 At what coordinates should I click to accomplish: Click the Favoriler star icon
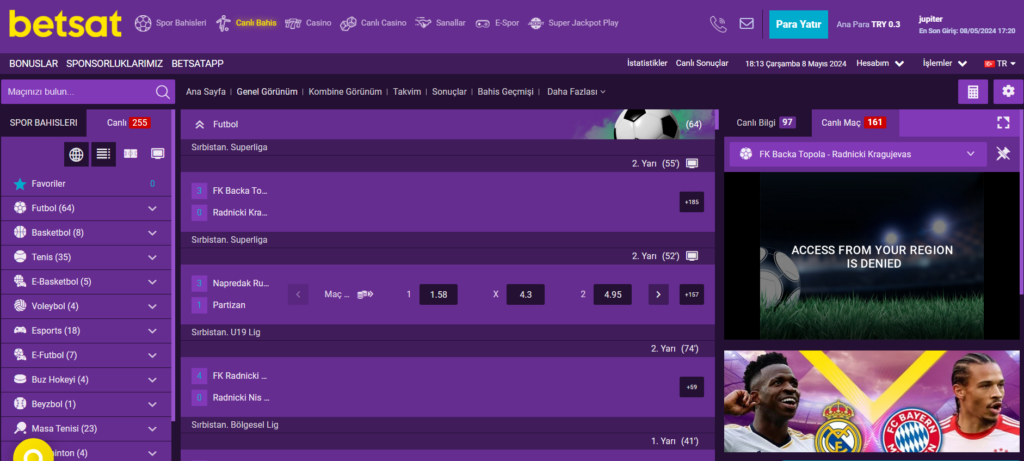(x=20, y=184)
